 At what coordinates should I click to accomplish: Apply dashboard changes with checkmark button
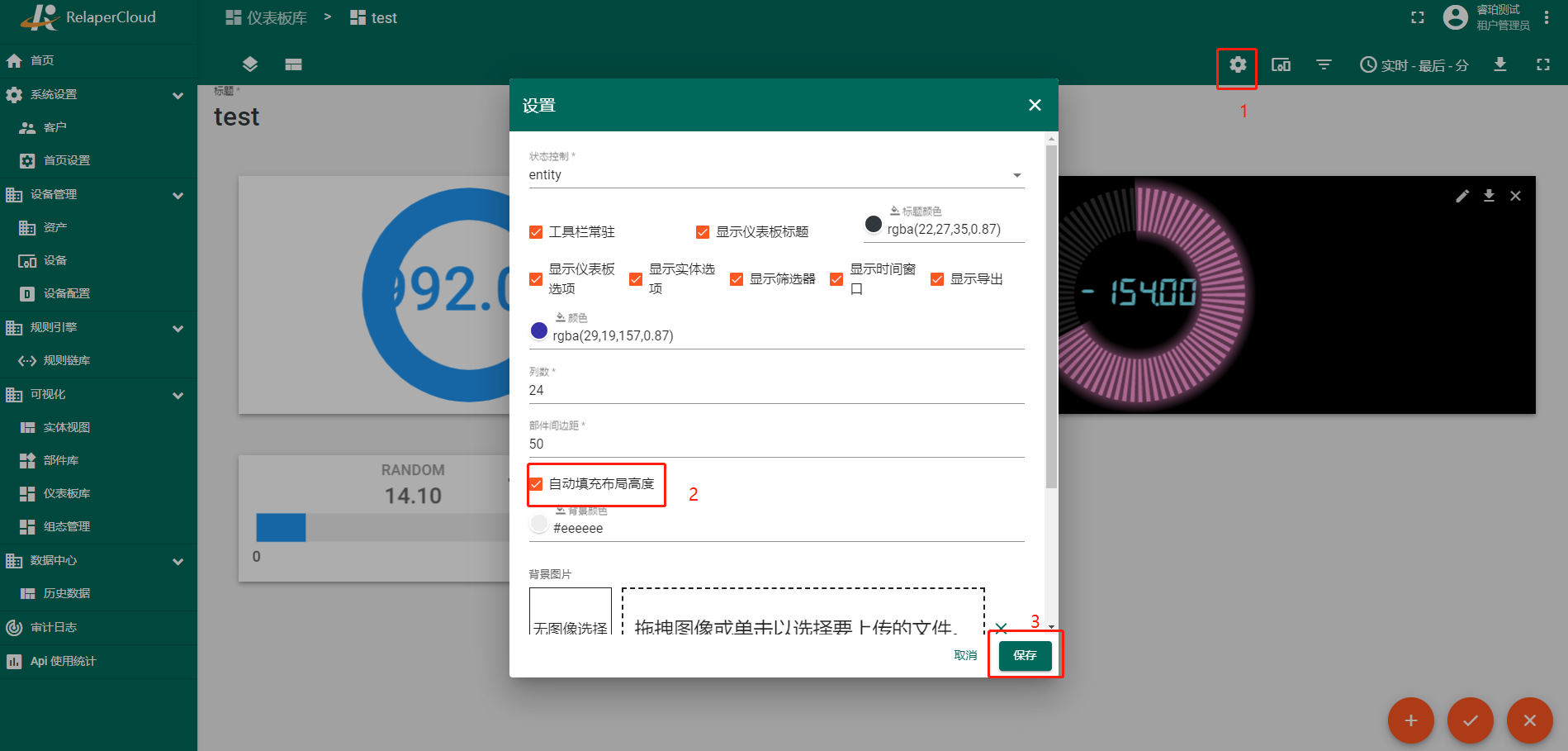click(x=1471, y=720)
